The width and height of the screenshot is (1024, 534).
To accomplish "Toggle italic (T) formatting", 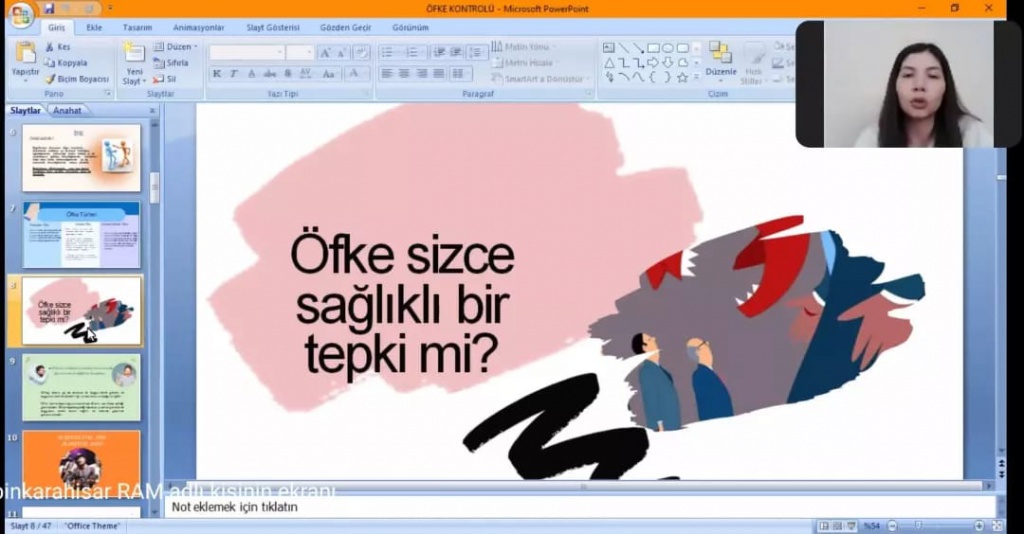I will pos(234,74).
